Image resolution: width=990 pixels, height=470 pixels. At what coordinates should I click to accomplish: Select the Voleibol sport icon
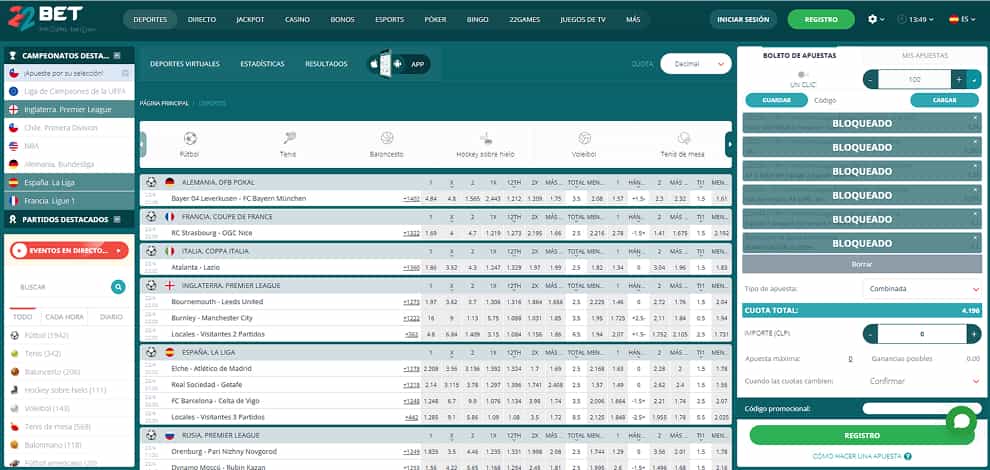585,144
